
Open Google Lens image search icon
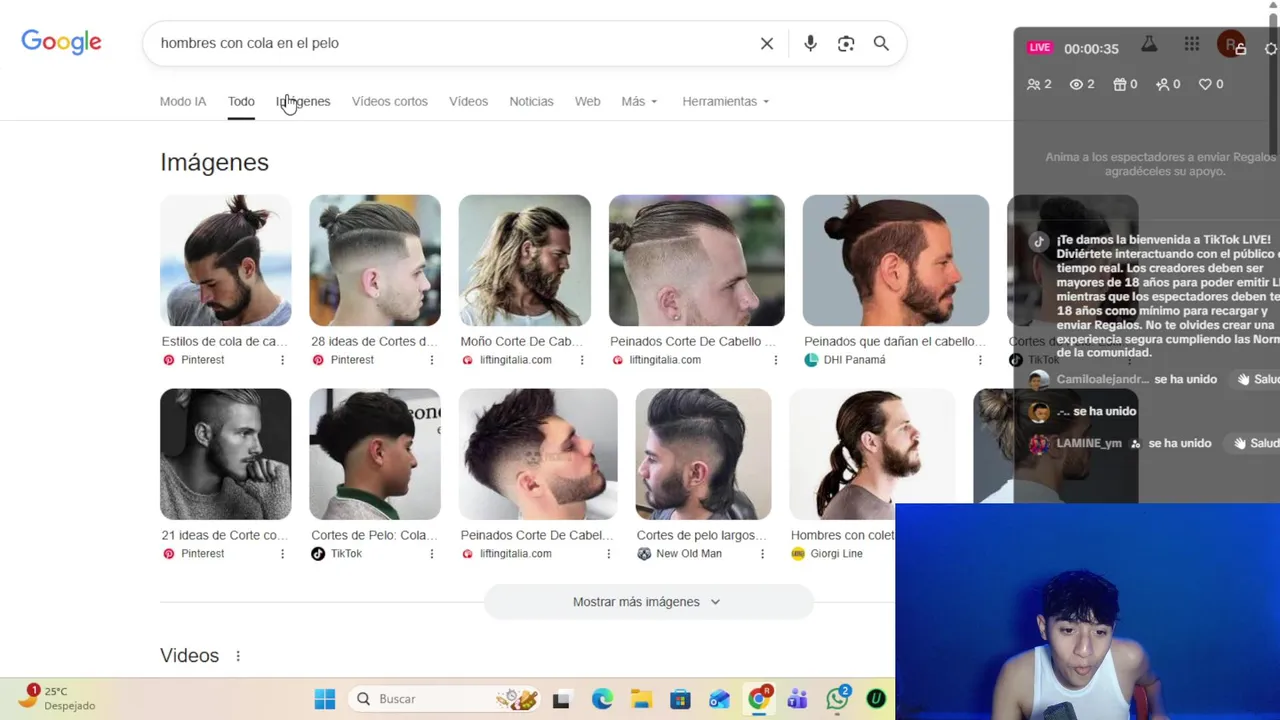pos(846,43)
